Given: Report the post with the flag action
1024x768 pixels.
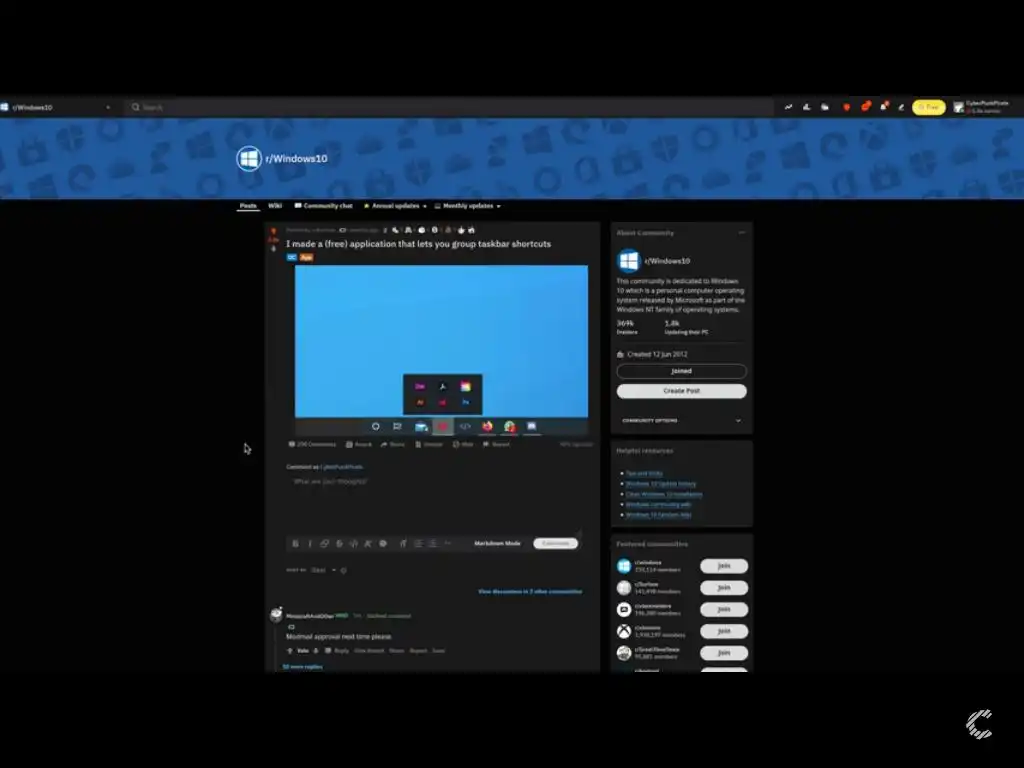Looking at the screenshot, I should 496,444.
